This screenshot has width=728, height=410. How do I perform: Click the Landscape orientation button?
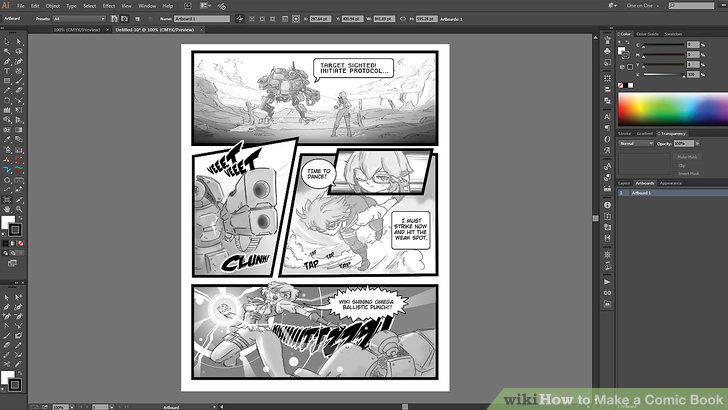point(124,19)
